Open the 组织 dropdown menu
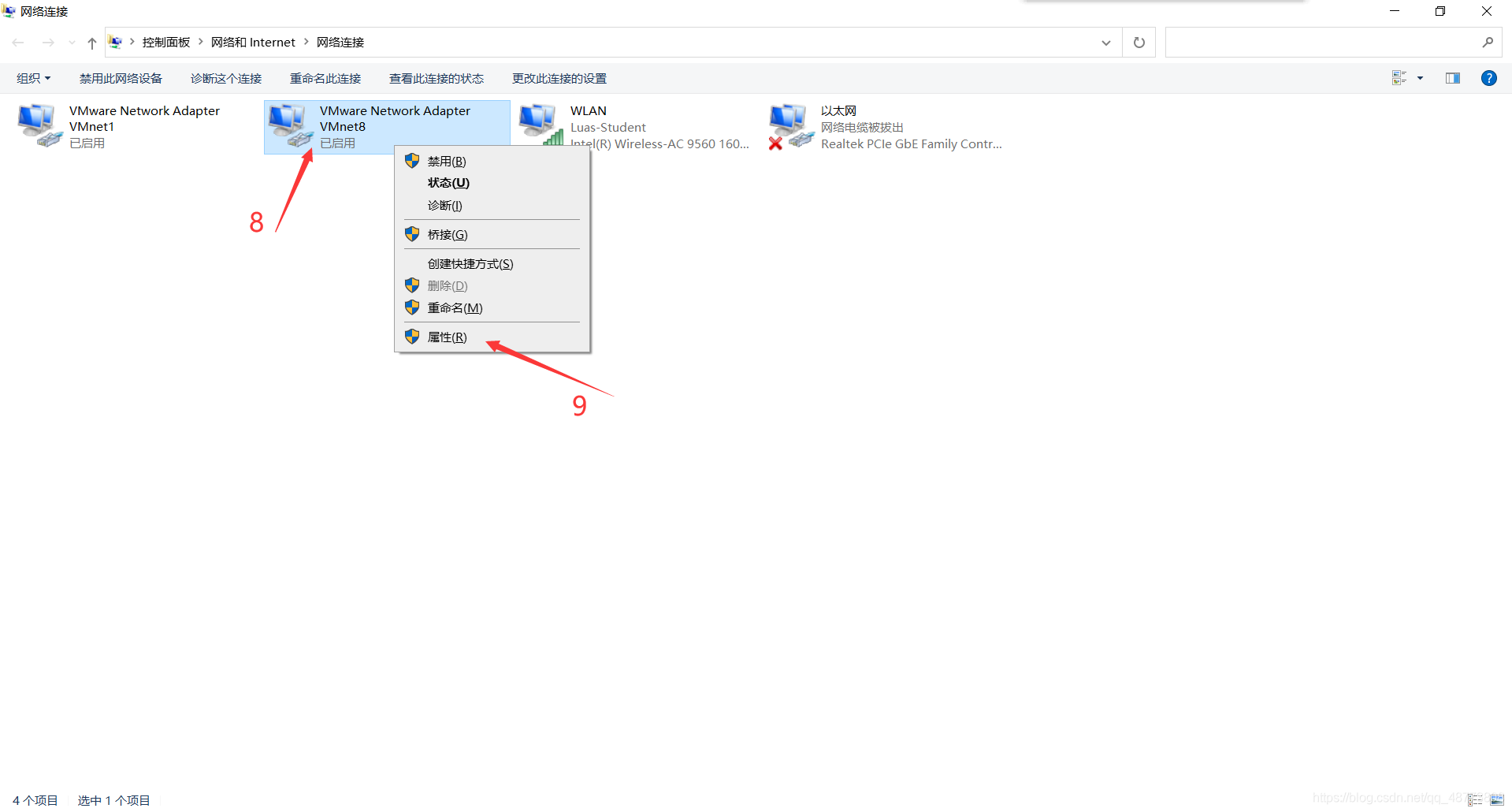Image resolution: width=1512 pixels, height=812 pixels. (x=34, y=78)
